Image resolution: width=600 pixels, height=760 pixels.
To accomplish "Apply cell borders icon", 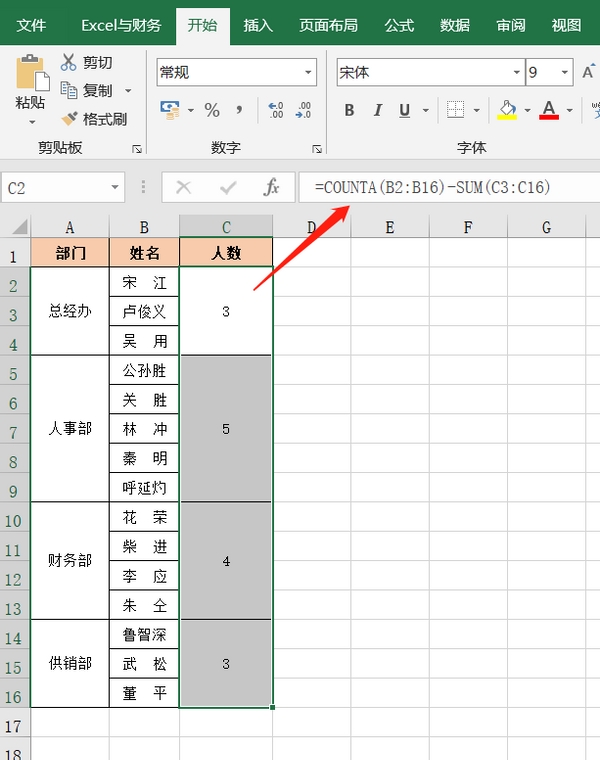I will pyautogui.click(x=455, y=110).
